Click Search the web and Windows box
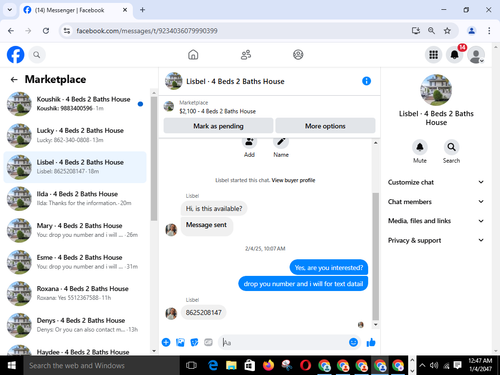This screenshot has height=375, width=500. [102, 366]
